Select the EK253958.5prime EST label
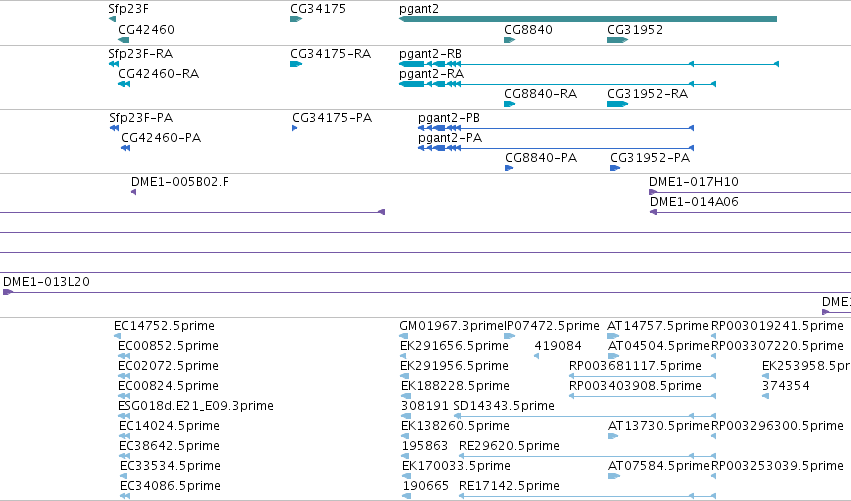 [806, 366]
